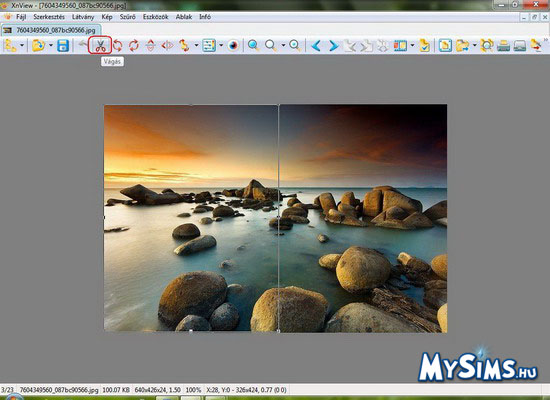Image resolution: width=550 pixels, height=400 pixels.
Task: Zoom in with blue magnifier icon
Action: (253, 46)
